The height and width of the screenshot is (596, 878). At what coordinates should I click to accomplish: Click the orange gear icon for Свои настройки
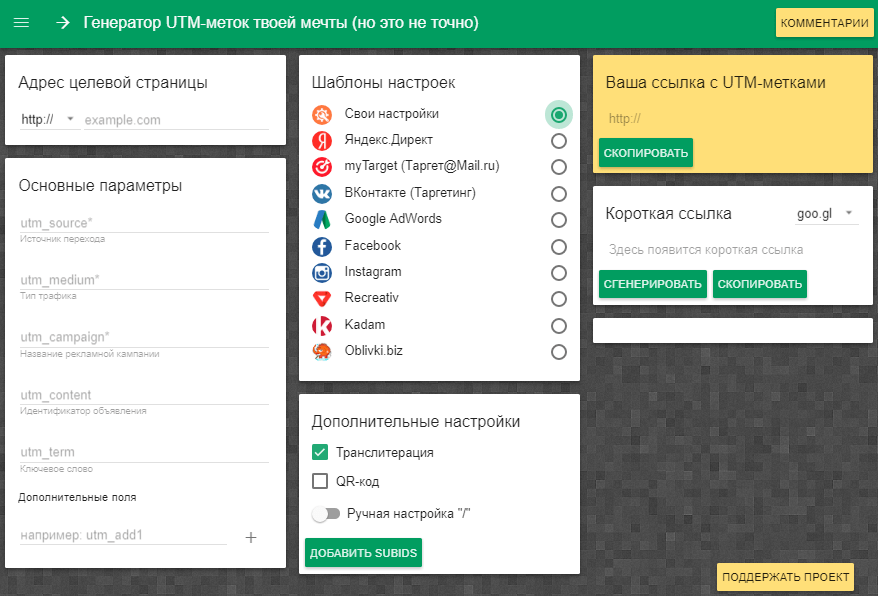coord(322,114)
